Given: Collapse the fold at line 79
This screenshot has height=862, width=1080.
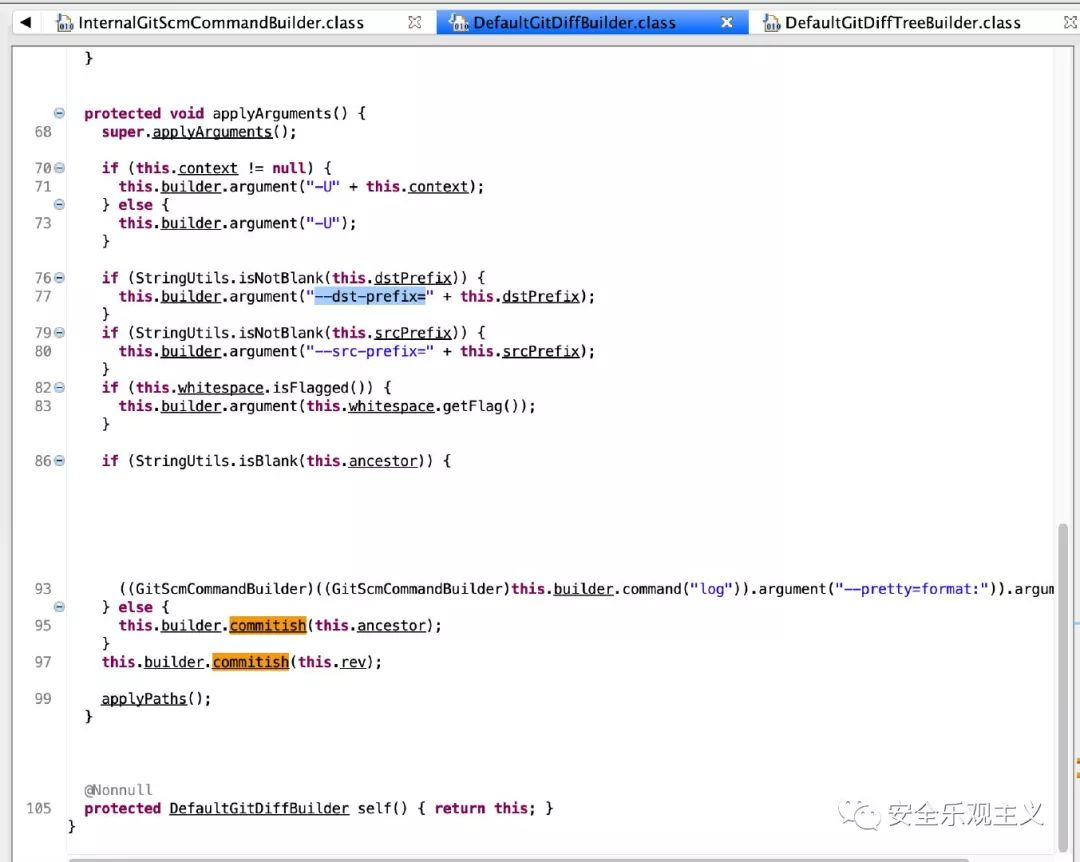Looking at the screenshot, I should pyautogui.click(x=59, y=333).
